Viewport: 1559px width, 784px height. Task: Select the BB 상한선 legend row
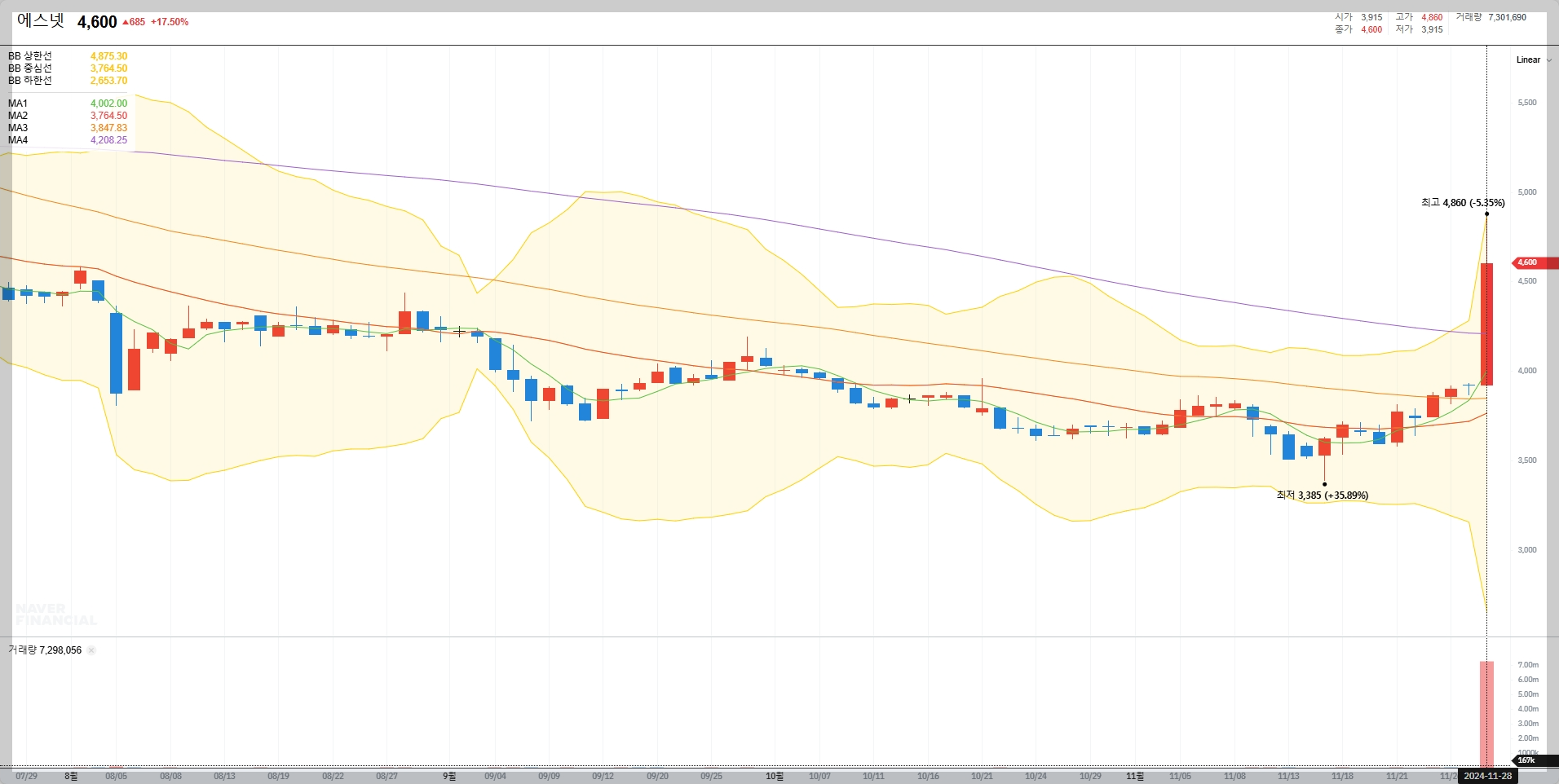[68, 56]
